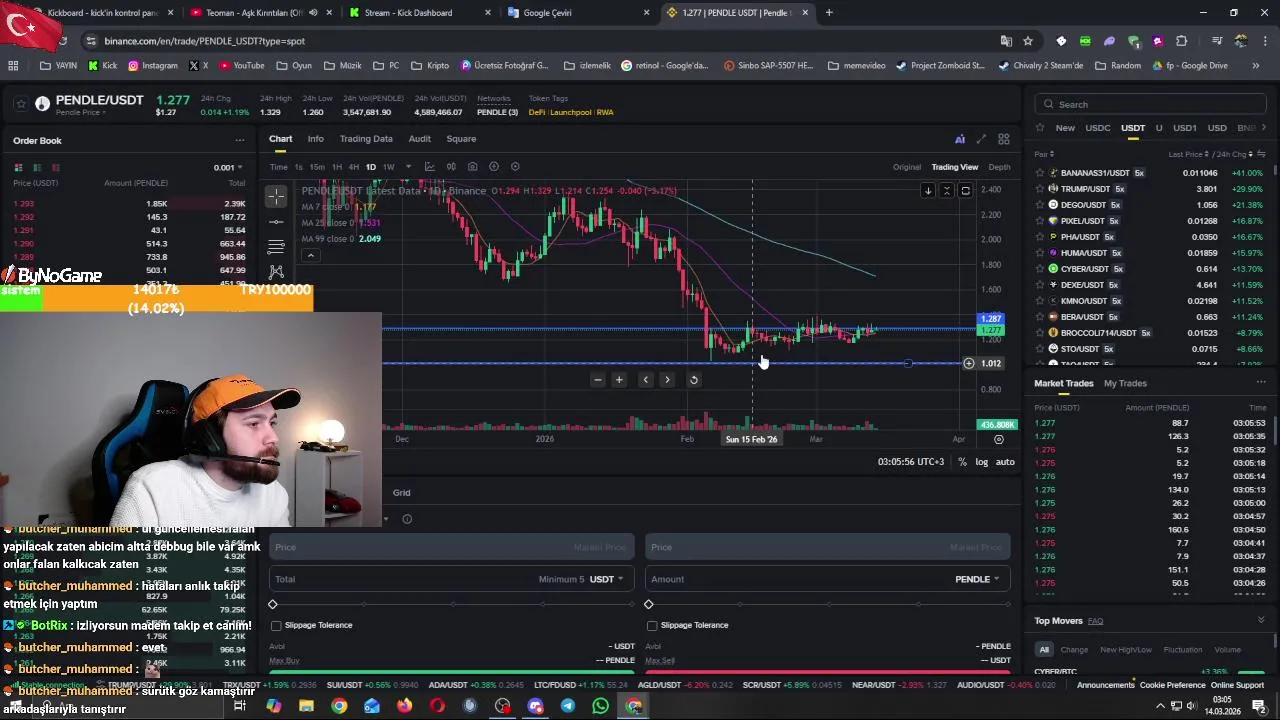Click the sell amount slider handle

(649, 605)
